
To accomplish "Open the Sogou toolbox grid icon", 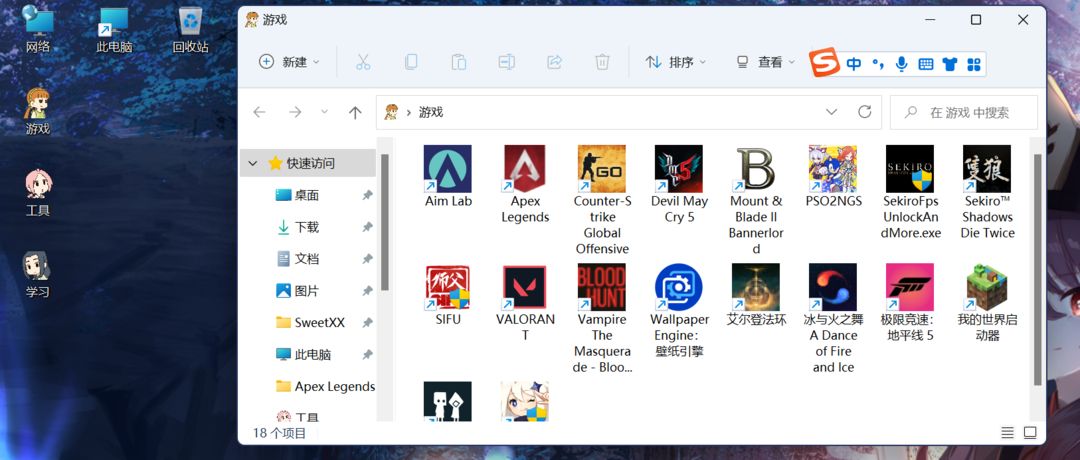I will [x=973, y=64].
